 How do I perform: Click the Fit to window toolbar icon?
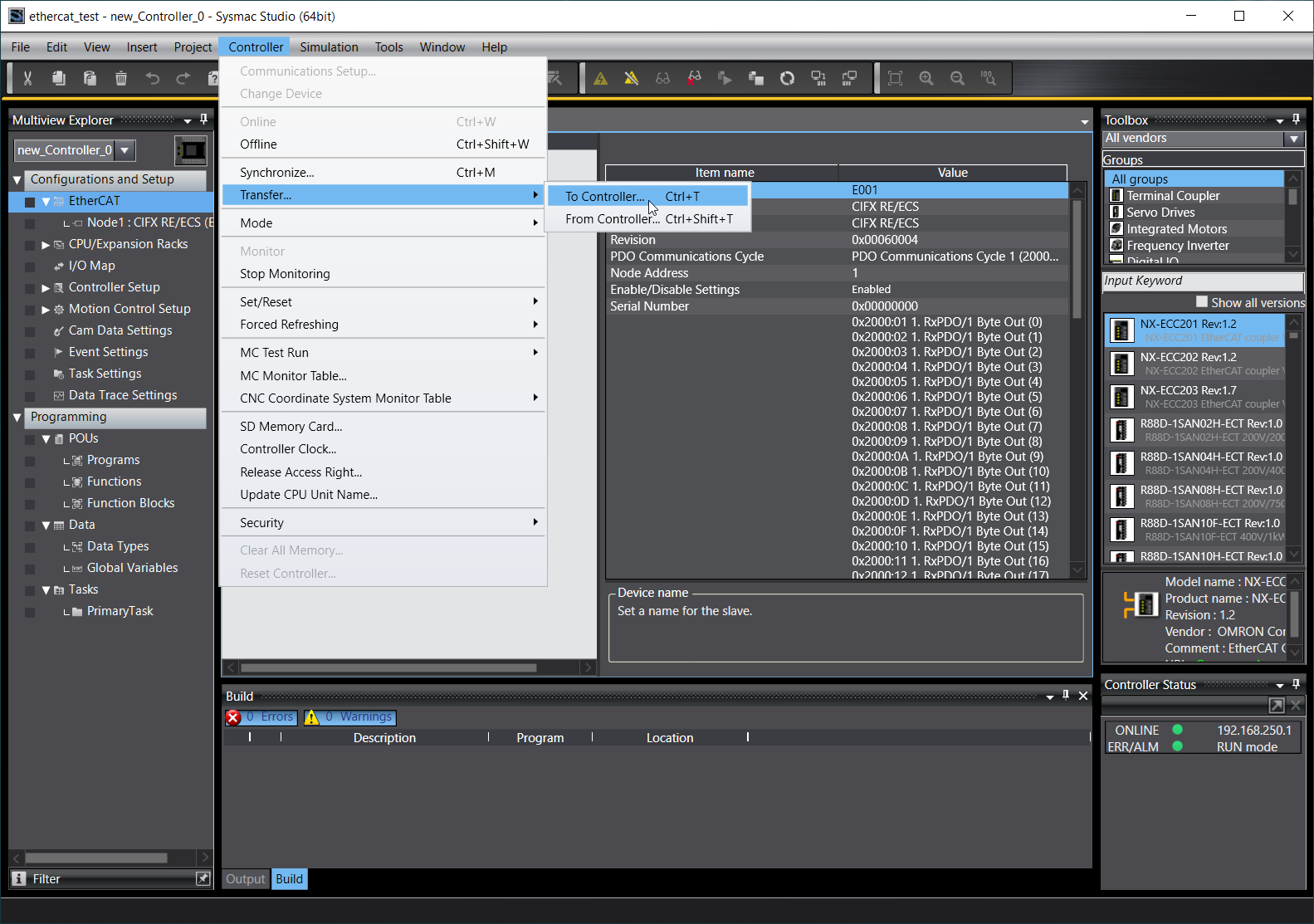click(895, 78)
